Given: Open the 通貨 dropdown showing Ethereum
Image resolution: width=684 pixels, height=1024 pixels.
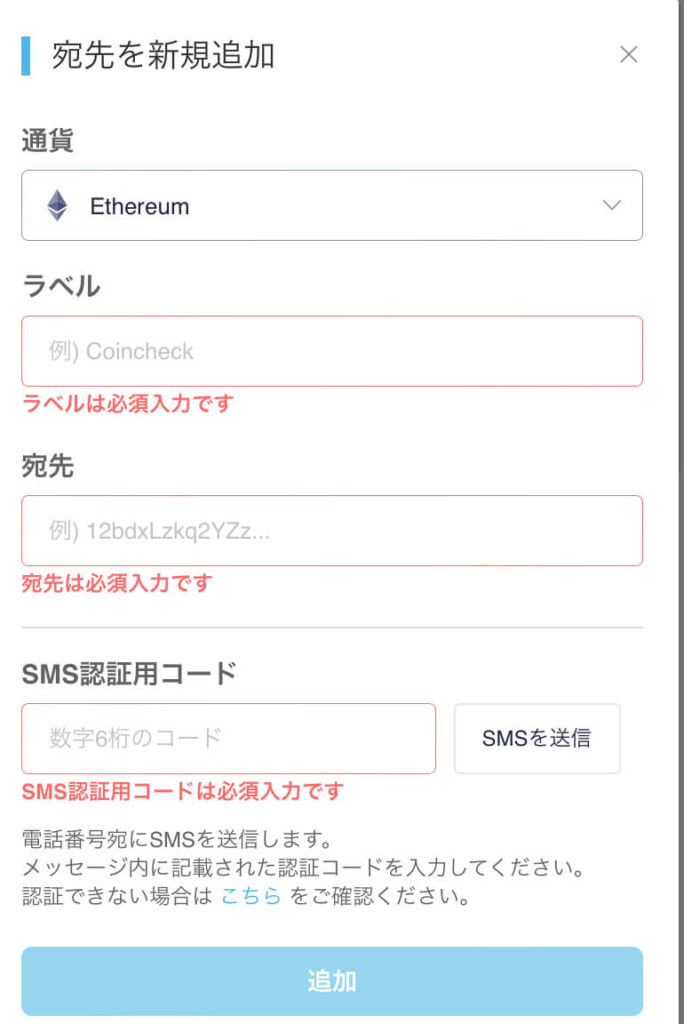Looking at the screenshot, I should point(332,205).
